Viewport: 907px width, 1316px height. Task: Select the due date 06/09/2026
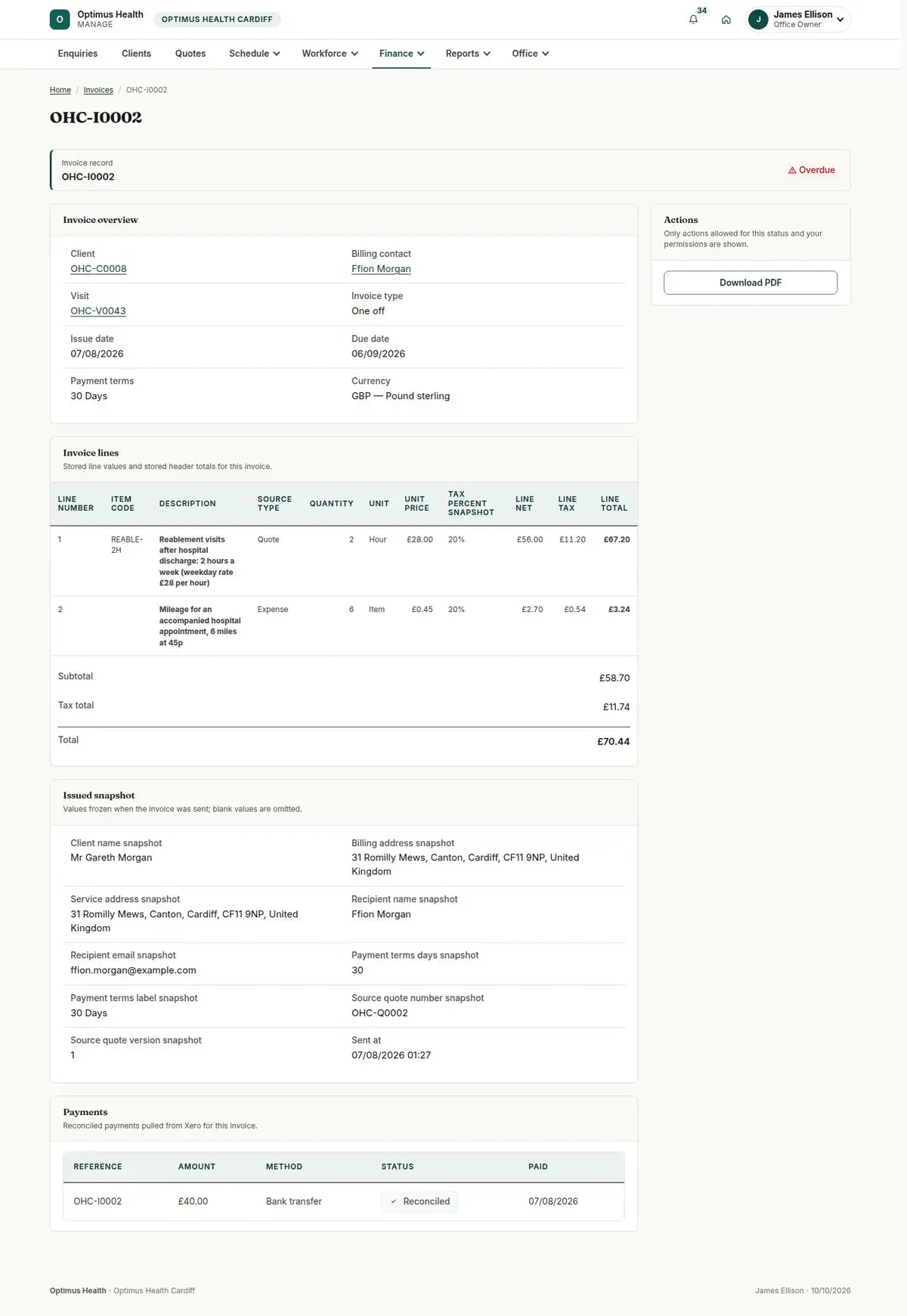378,354
